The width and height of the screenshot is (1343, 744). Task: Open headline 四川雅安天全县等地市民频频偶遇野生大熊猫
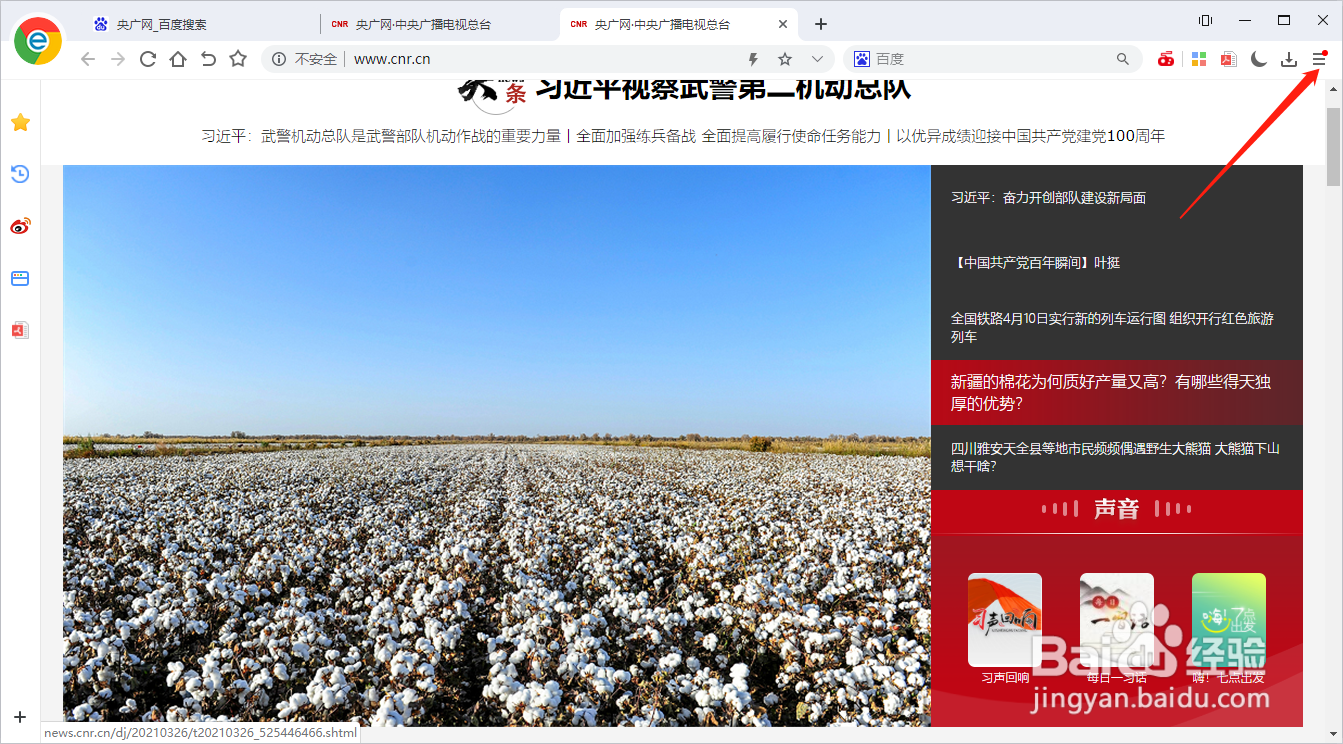click(x=1115, y=457)
